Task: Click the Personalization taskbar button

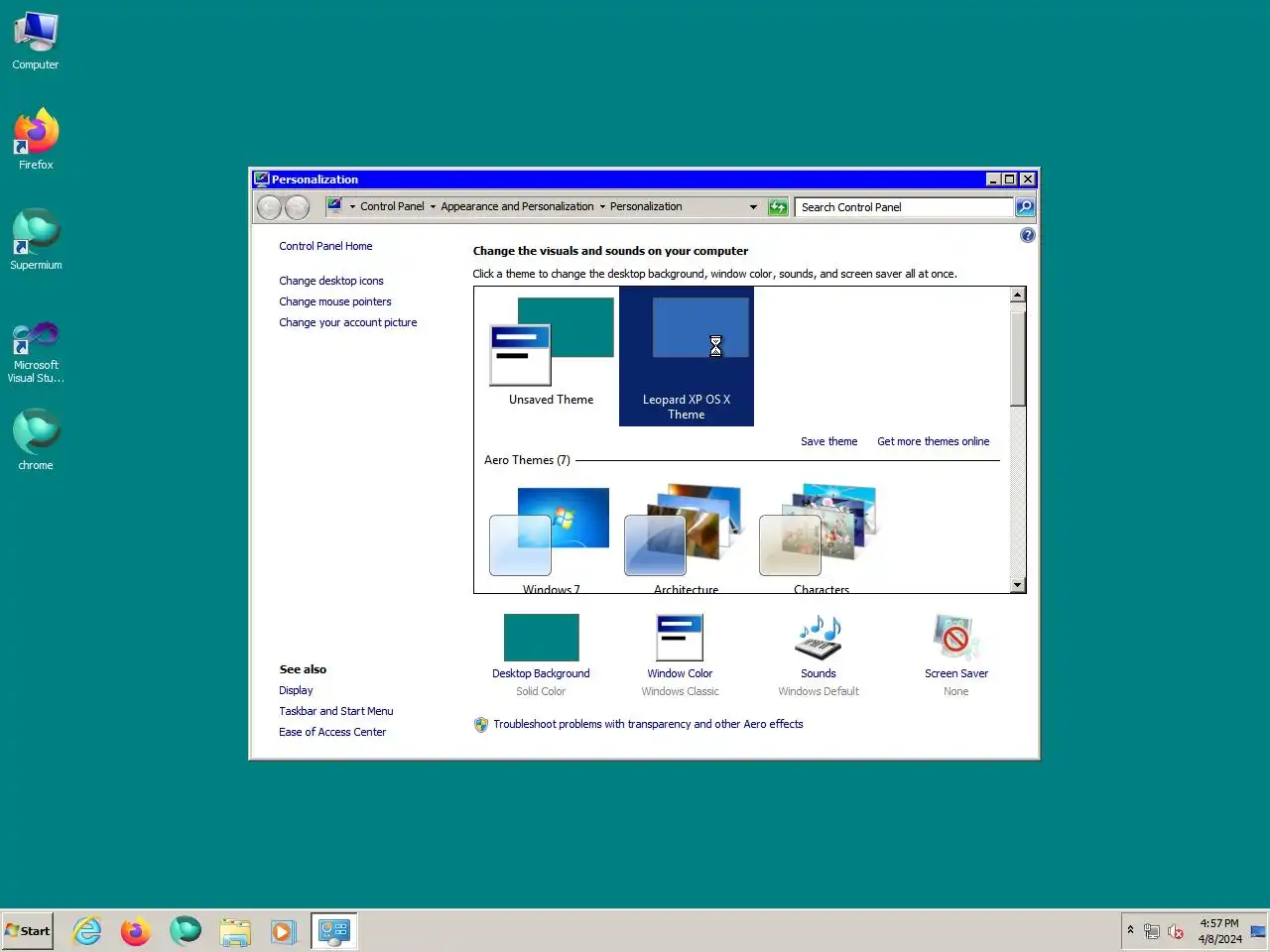Action: (x=334, y=931)
